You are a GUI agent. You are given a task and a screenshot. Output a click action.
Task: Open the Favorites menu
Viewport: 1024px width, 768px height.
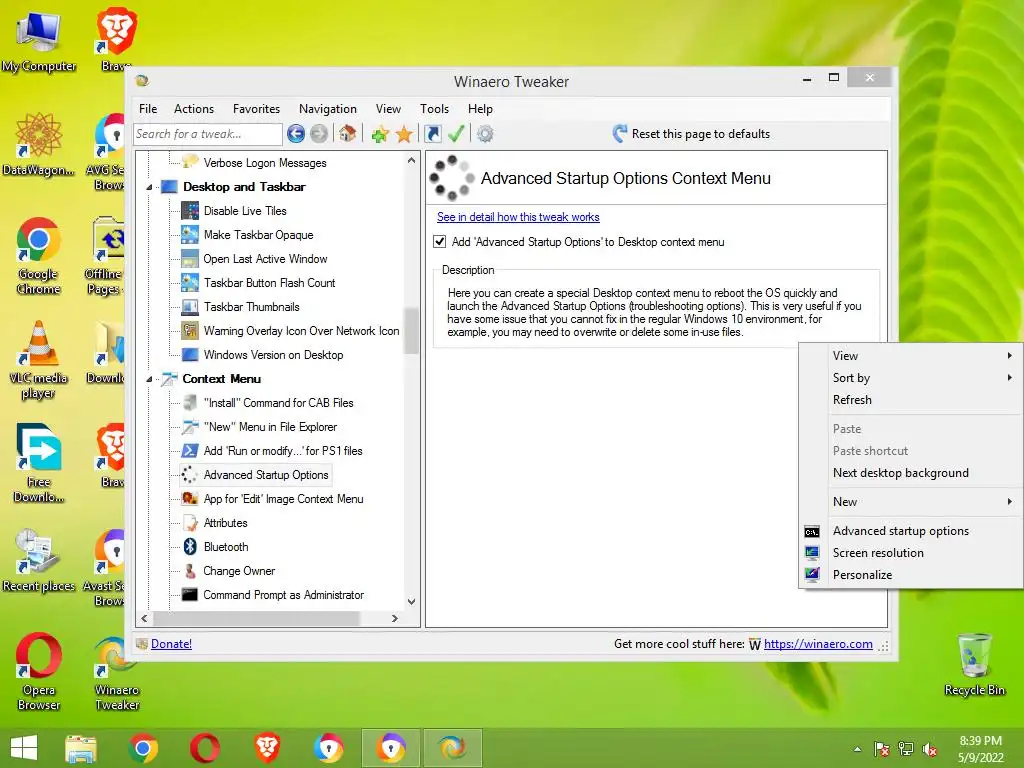(256, 109)
